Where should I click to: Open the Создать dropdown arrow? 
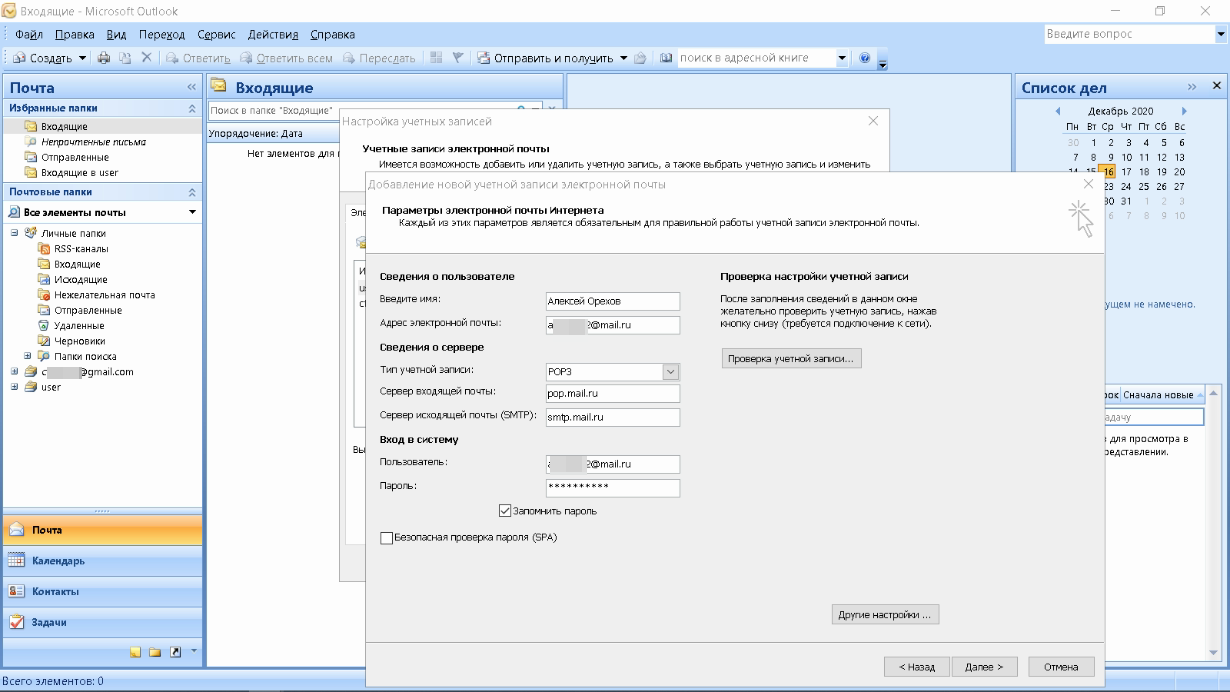click(x=83, y=58)
